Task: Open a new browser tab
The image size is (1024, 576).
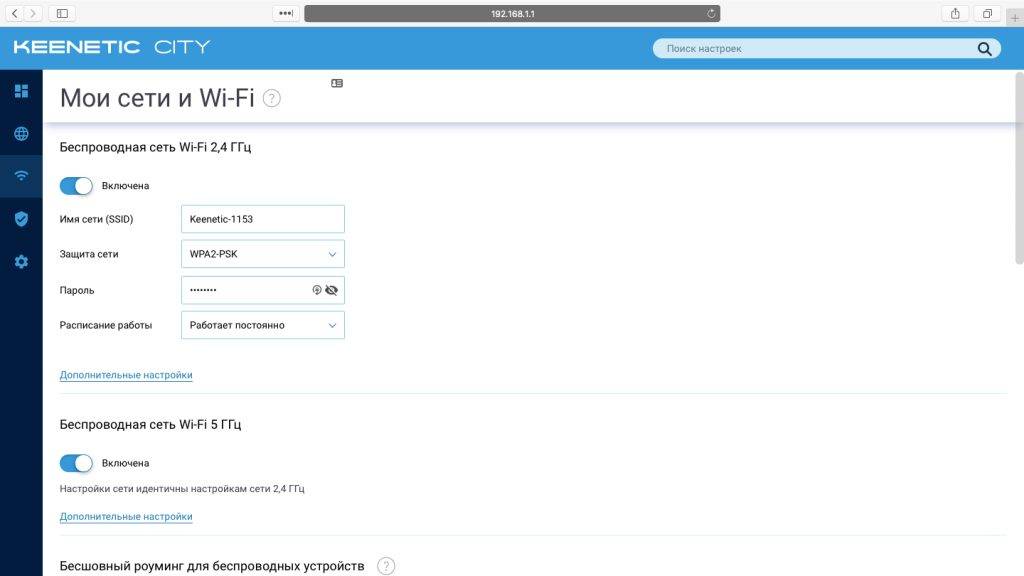Action: [1015, 17]
